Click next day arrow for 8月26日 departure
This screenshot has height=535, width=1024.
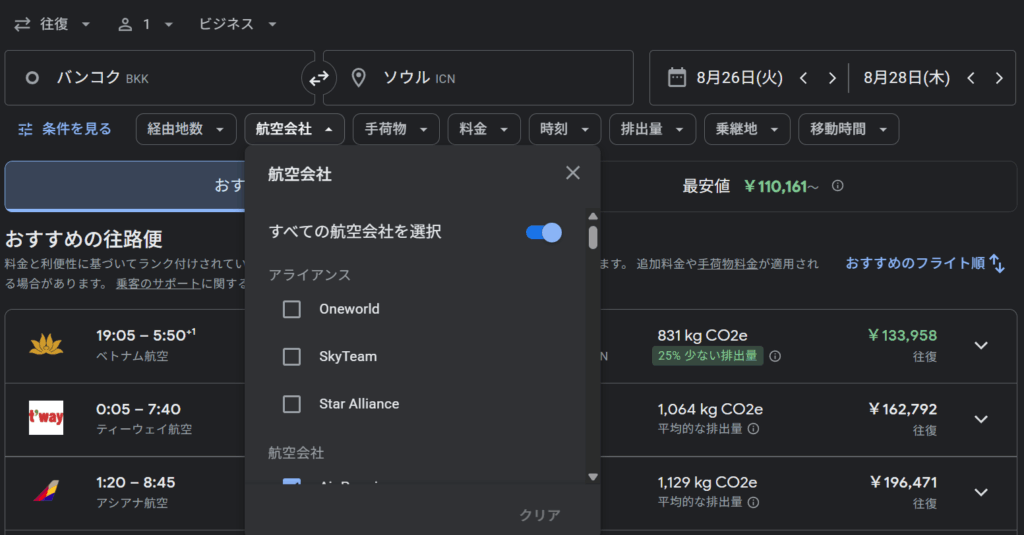pos(832,78)
